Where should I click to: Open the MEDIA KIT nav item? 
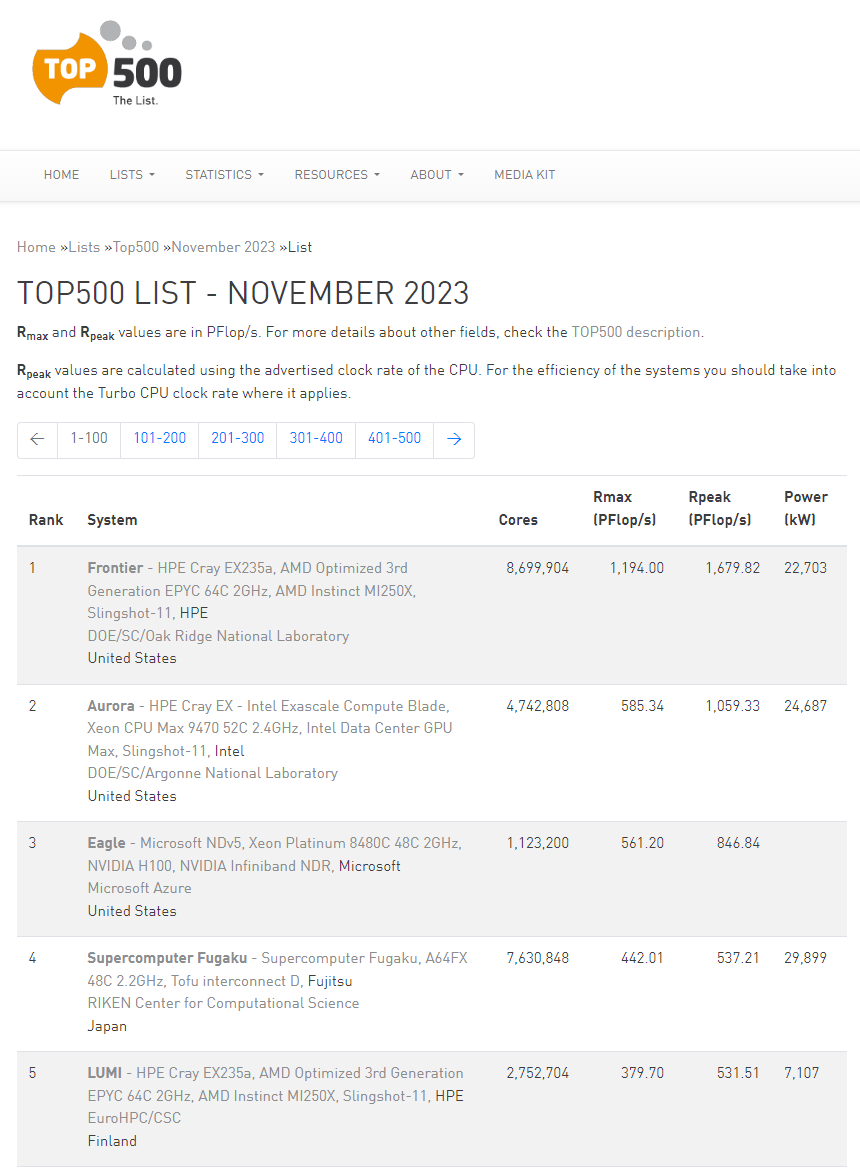[x=525, y=174]
